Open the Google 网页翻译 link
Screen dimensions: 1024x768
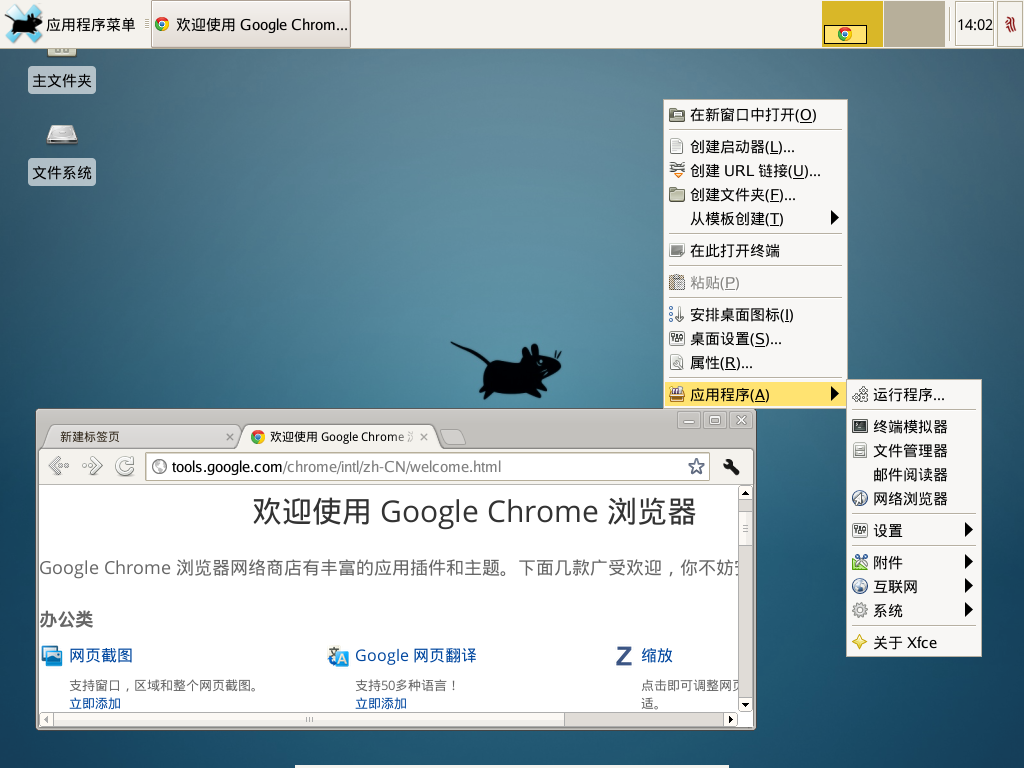click(416, 655)
